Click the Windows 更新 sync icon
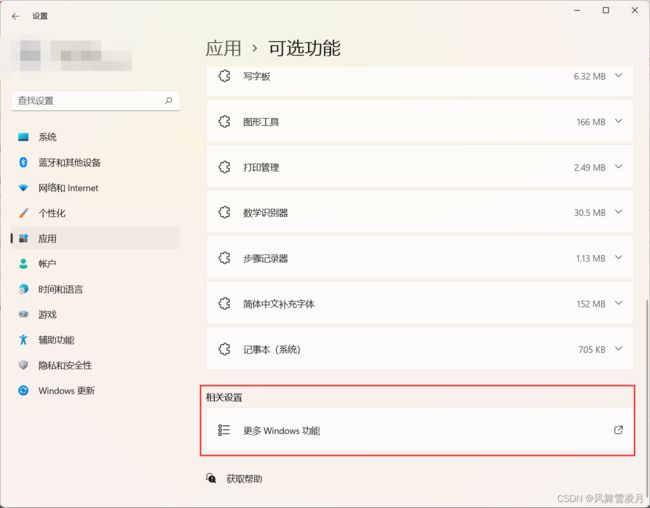This screenshot has height=508, width=650. pyautogui.click(x=23, y=390)
